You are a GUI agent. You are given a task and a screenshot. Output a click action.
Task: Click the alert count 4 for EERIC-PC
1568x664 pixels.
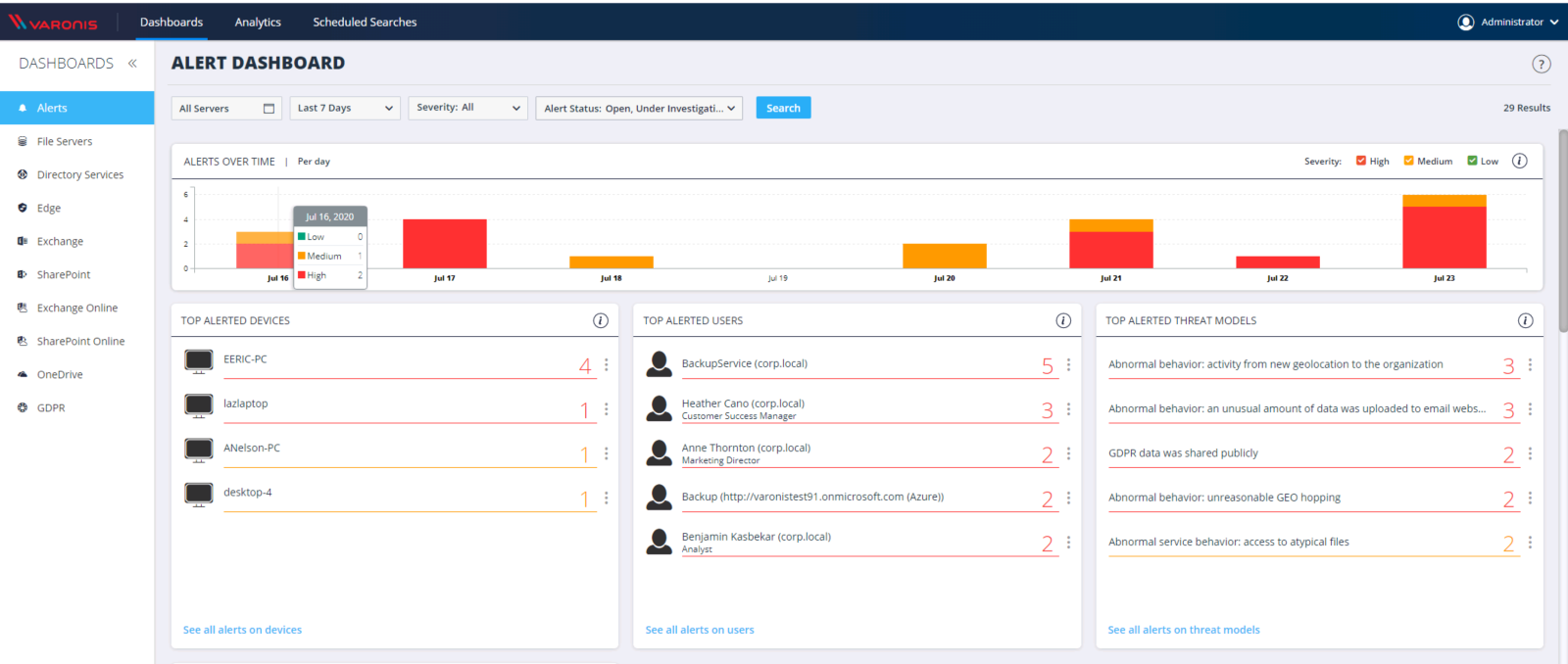pos(585,366)
